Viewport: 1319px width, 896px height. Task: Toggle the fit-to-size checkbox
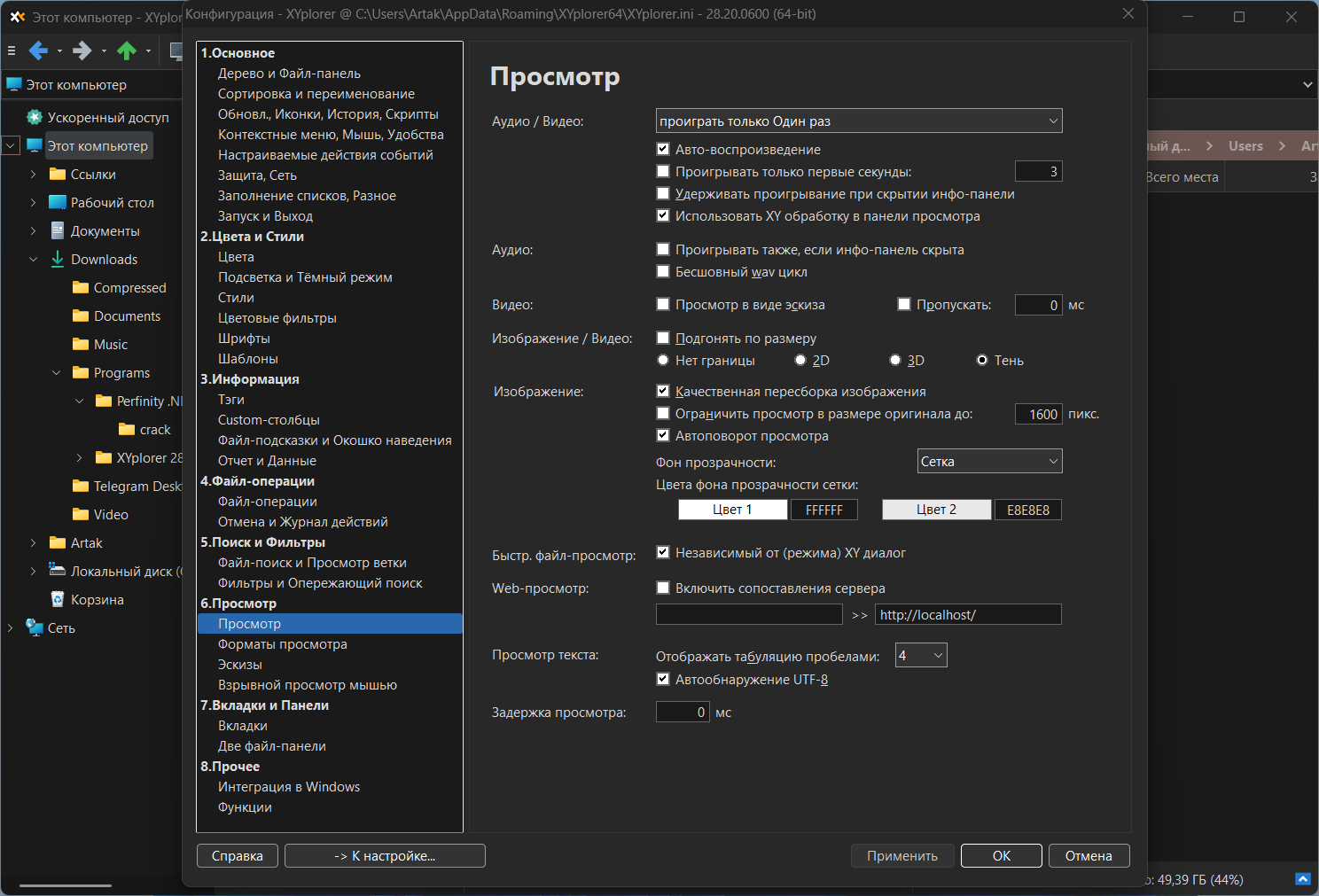[x=663, y=338]
